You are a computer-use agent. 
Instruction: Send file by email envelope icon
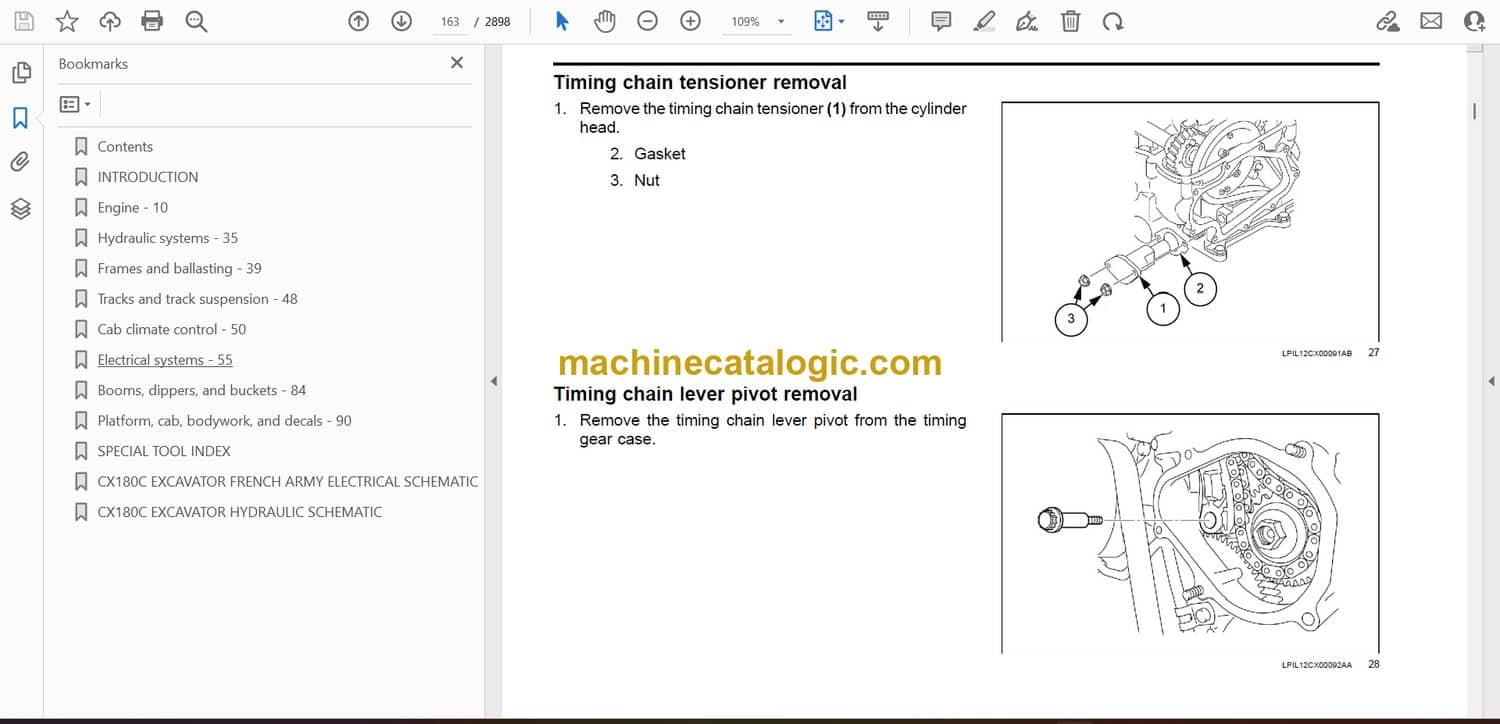pyautogui.click(x=1431, y=21)
